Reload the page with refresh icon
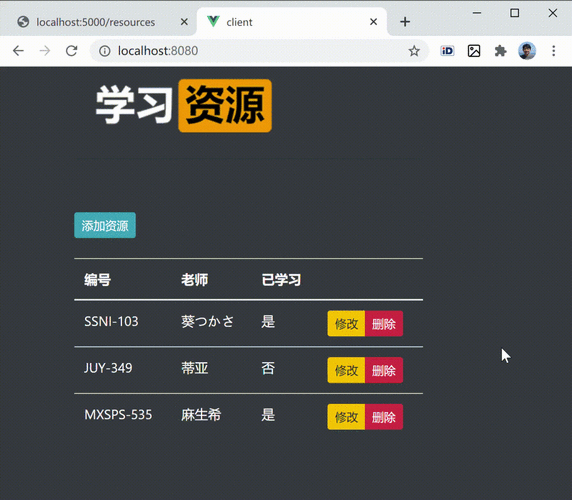Viewport: 572px width, 500px height. pyautogui.click(x=72, y=51)
